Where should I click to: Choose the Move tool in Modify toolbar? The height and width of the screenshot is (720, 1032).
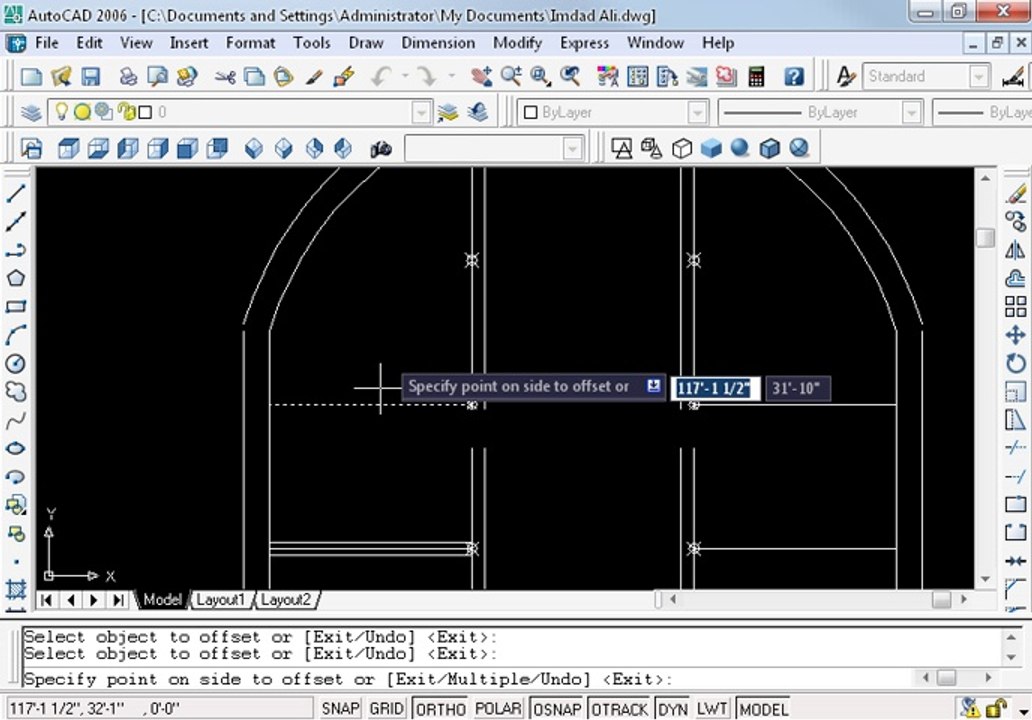1016,335
